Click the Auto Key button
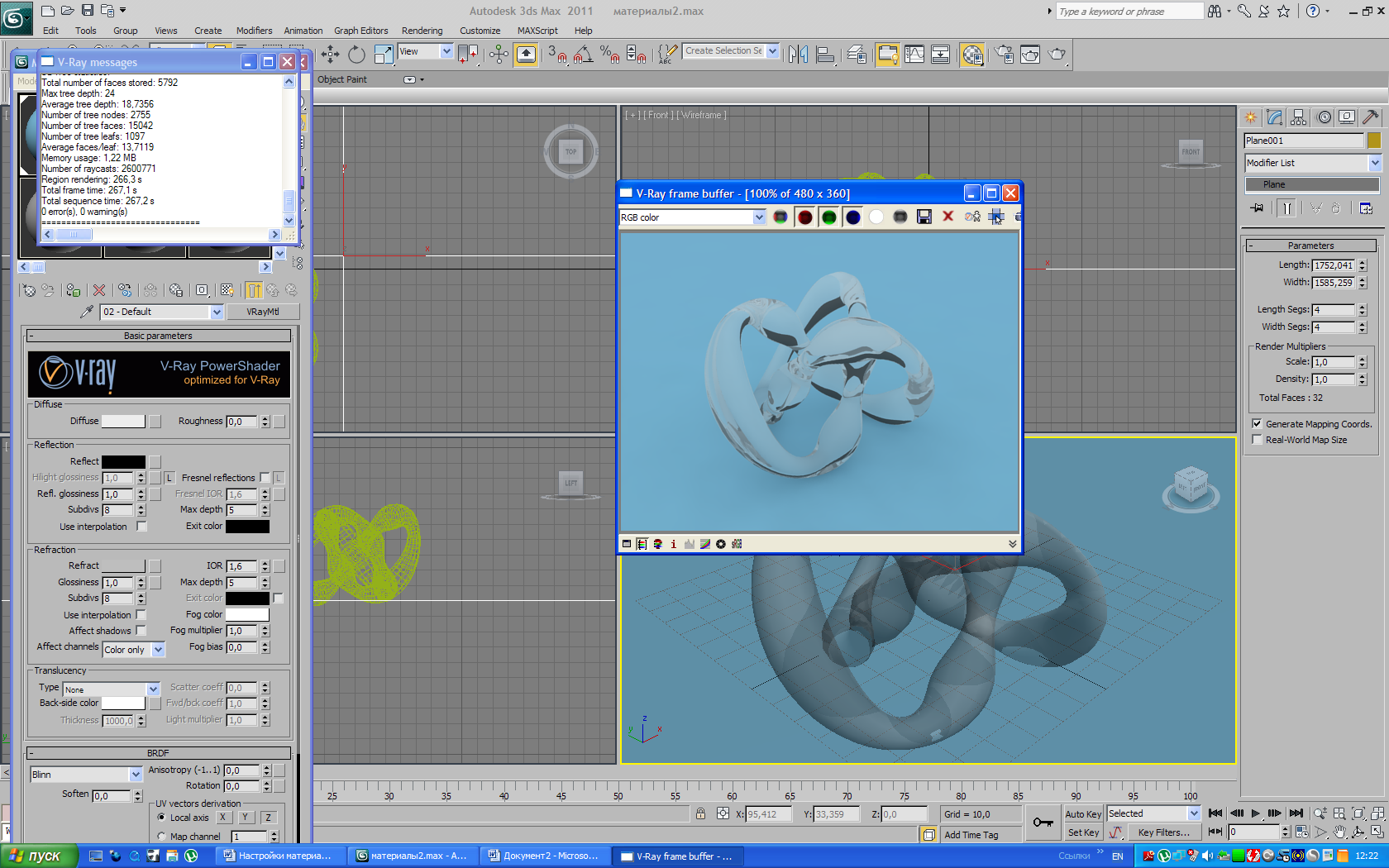The image size is (1389, 868). [1082, 813]
